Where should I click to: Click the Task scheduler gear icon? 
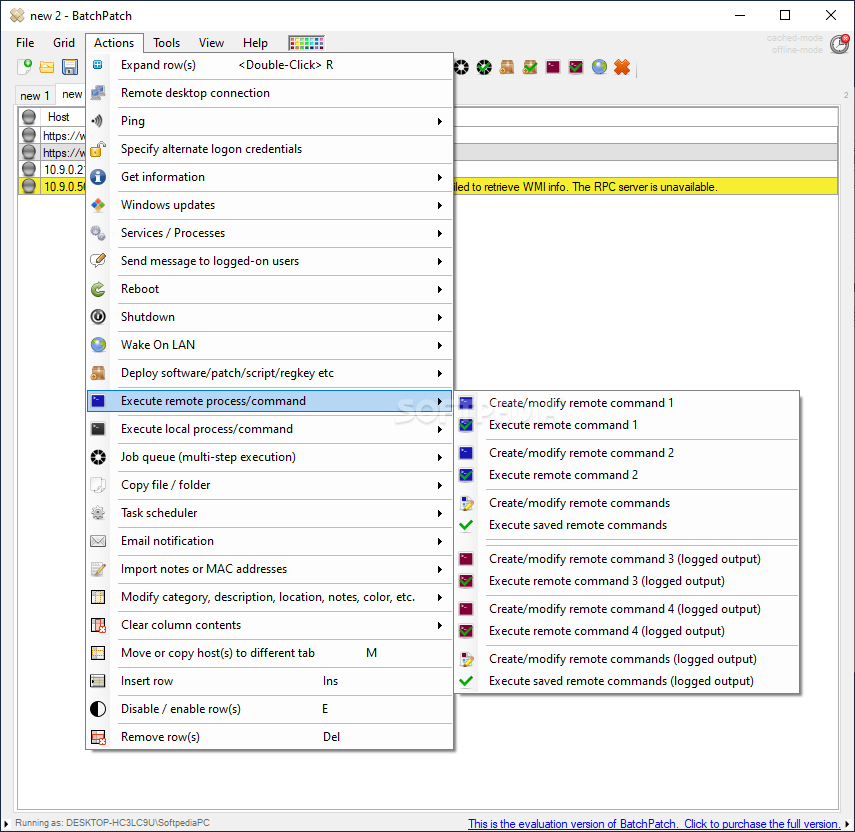pyautogui.click(x=98, y=513)
